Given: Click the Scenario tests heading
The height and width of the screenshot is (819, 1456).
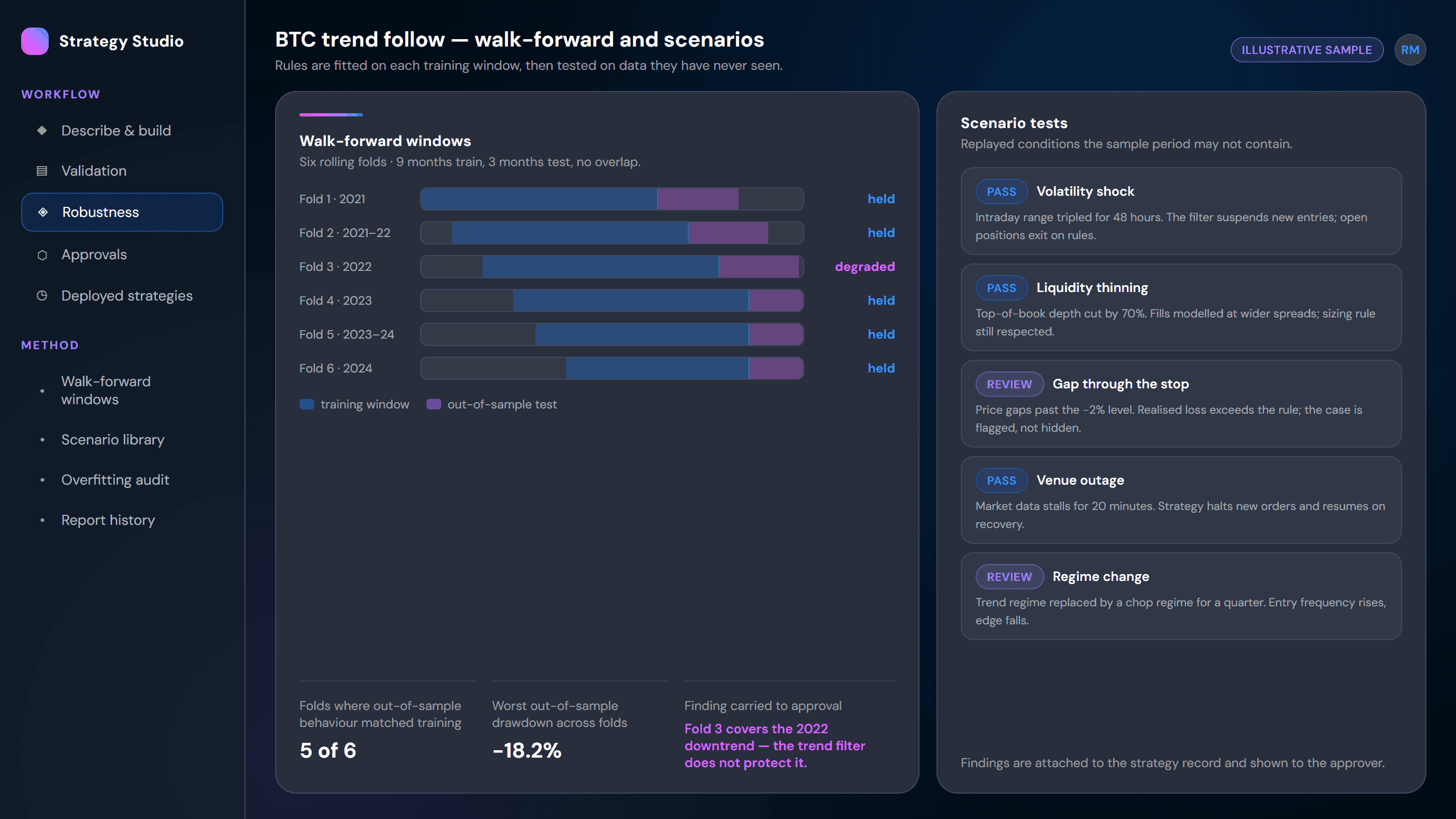Looking at the screenshot, I should click(x=1014, y=123).
